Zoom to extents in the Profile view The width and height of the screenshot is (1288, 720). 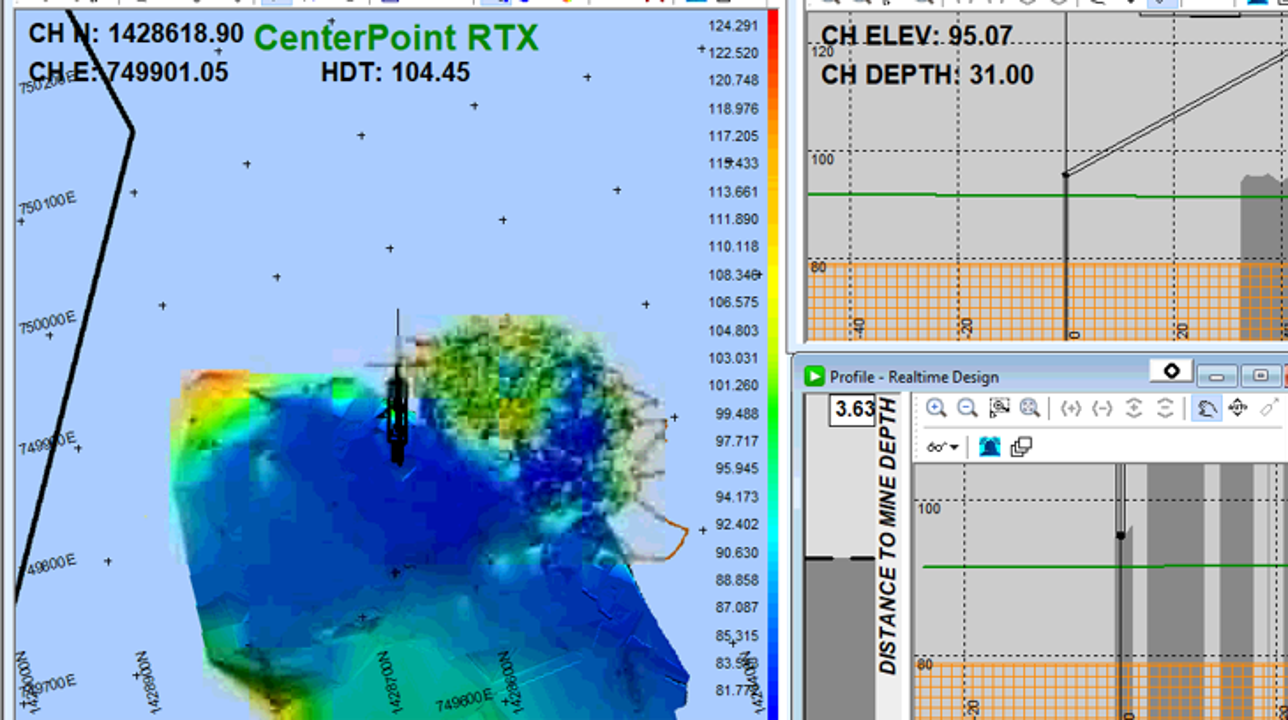click(x=1030, y=408)
